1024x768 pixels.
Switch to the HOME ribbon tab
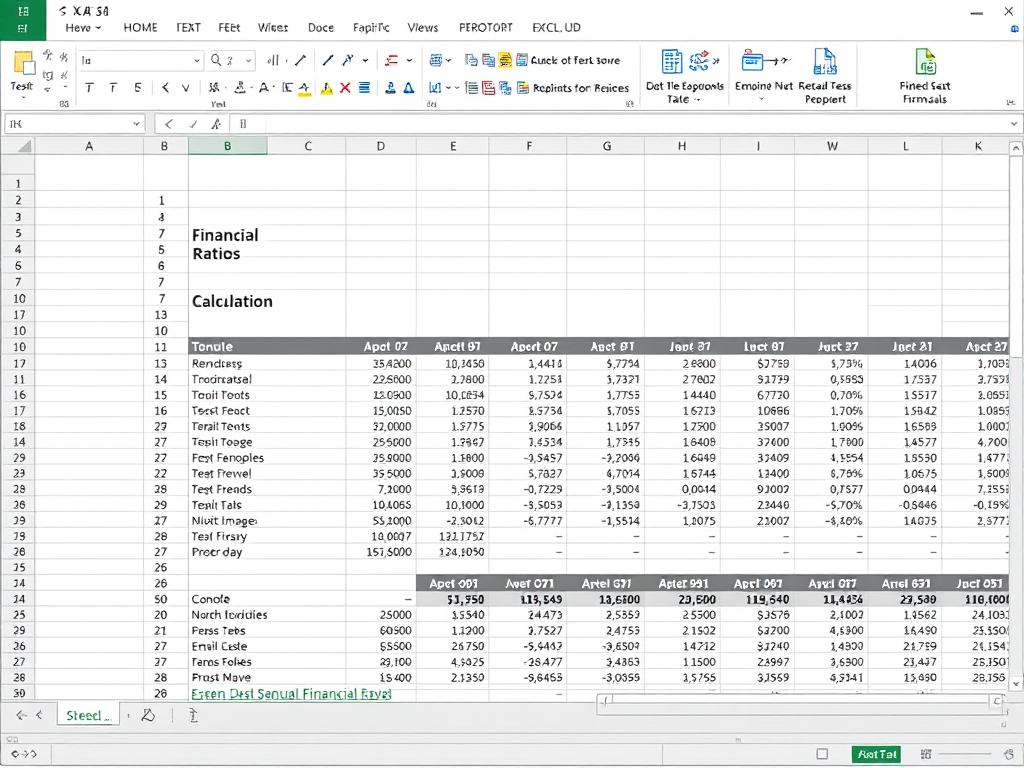(140, 27)
